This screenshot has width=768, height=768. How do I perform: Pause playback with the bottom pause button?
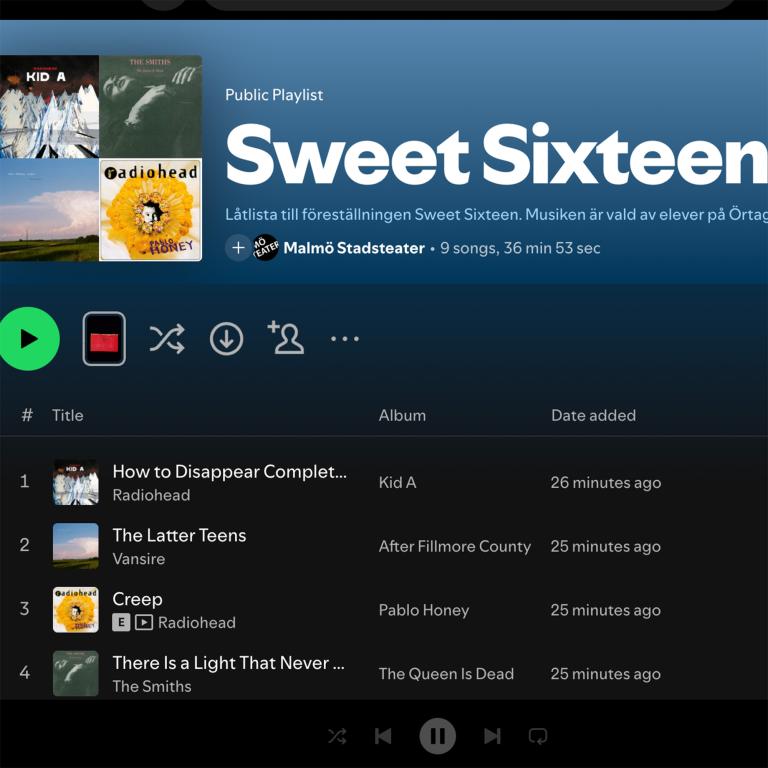pyautogui.click(x=437, y=736)
